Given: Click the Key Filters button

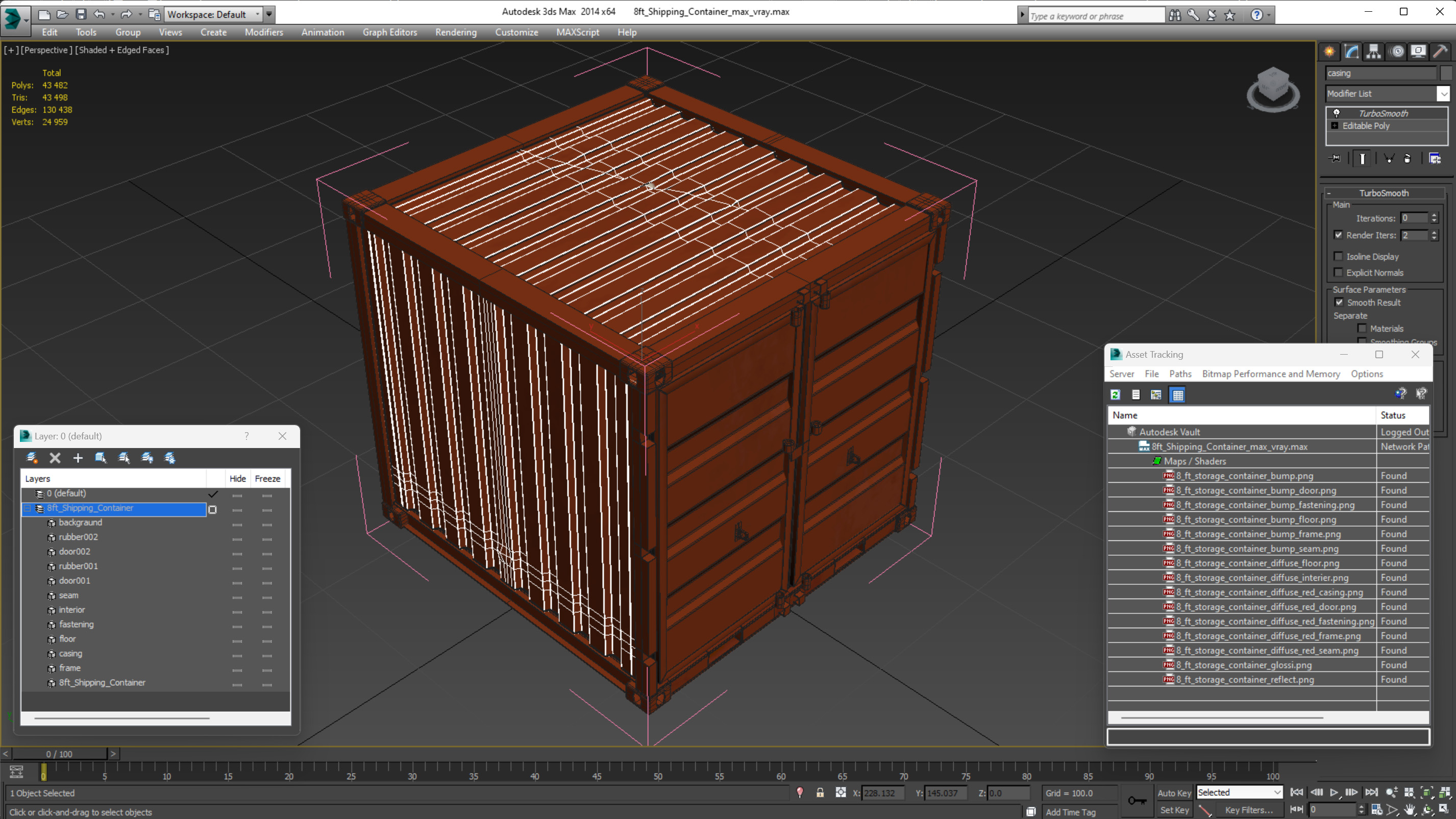Looking at the screenshot, I should 1249,810.
